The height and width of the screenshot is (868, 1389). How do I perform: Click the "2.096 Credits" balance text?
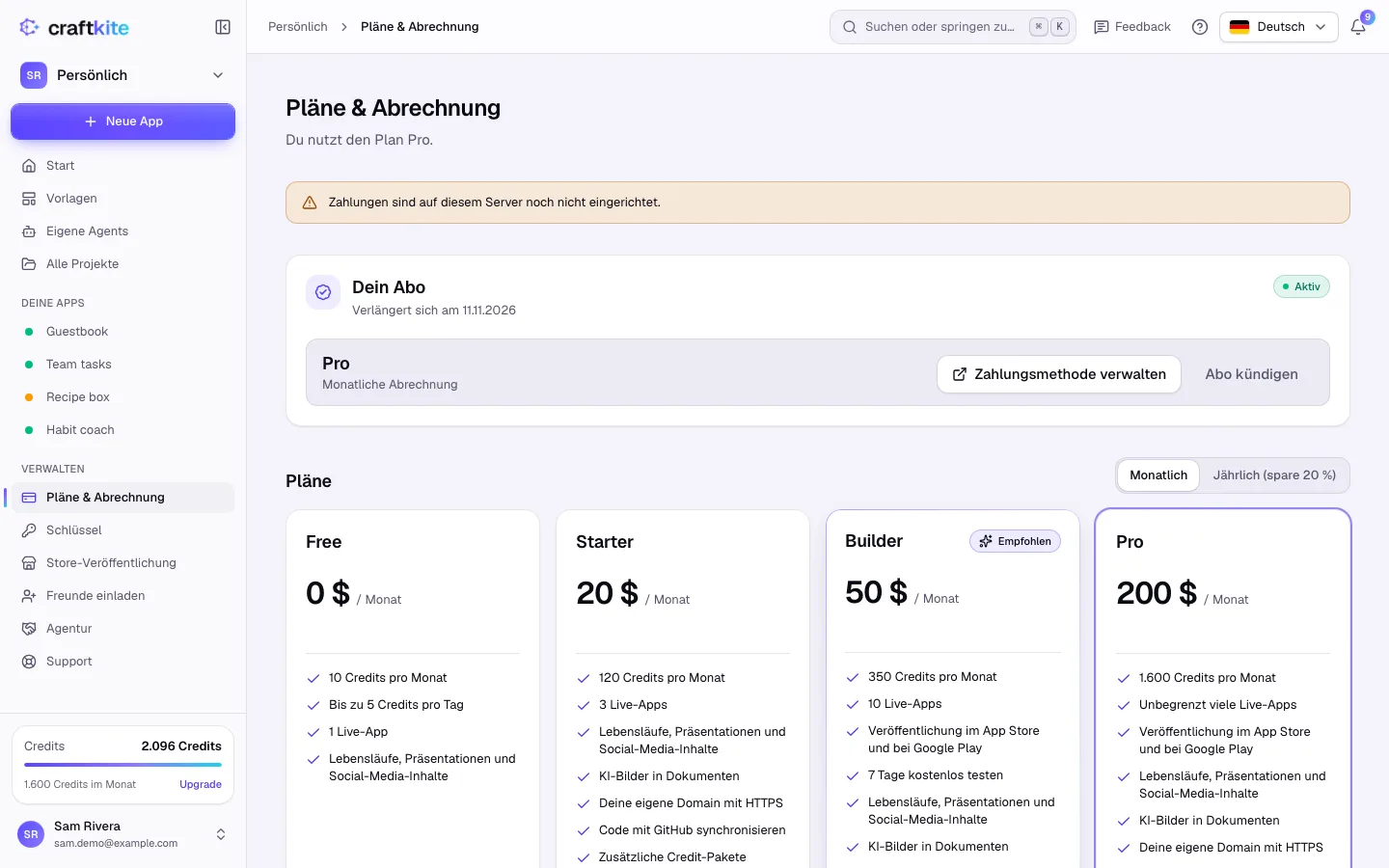[181, 746]
